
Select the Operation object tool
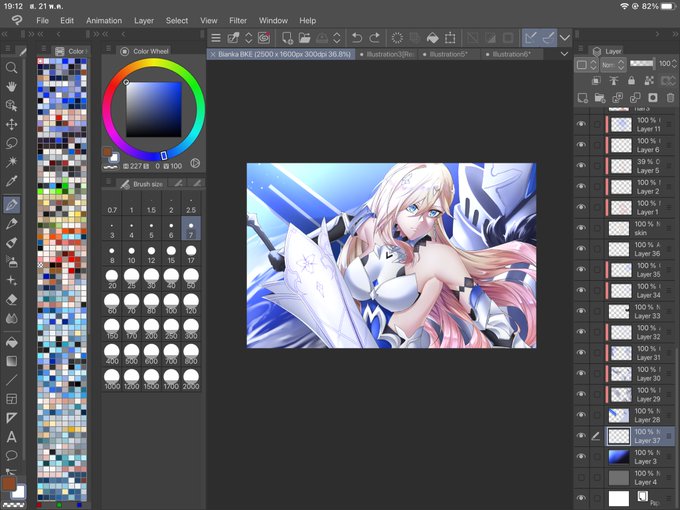11,105
